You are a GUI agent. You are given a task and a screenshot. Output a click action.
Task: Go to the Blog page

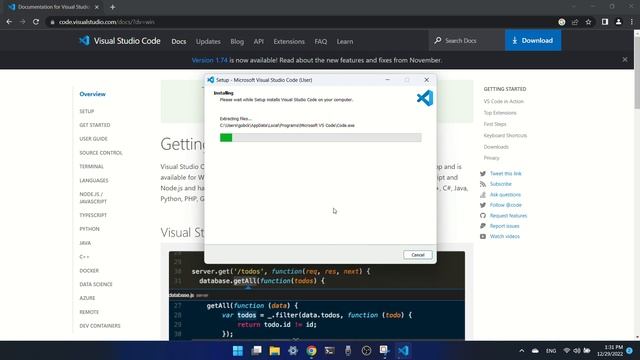pyautogui.click(x=237, y=41)
